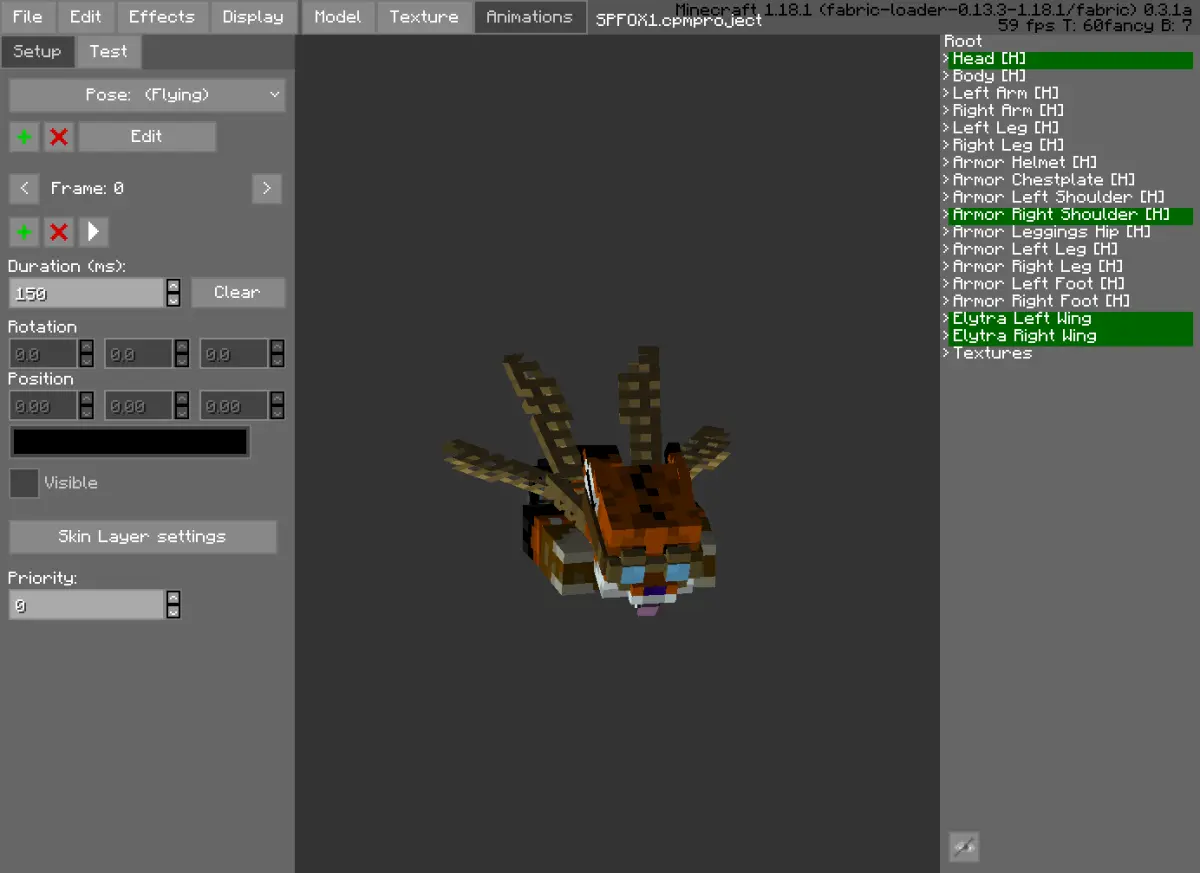Image resolution: width=1200 pixels, height=873 pixels.
Task: Select Right Leg [H] in the tree
Action: point(1008,145)
